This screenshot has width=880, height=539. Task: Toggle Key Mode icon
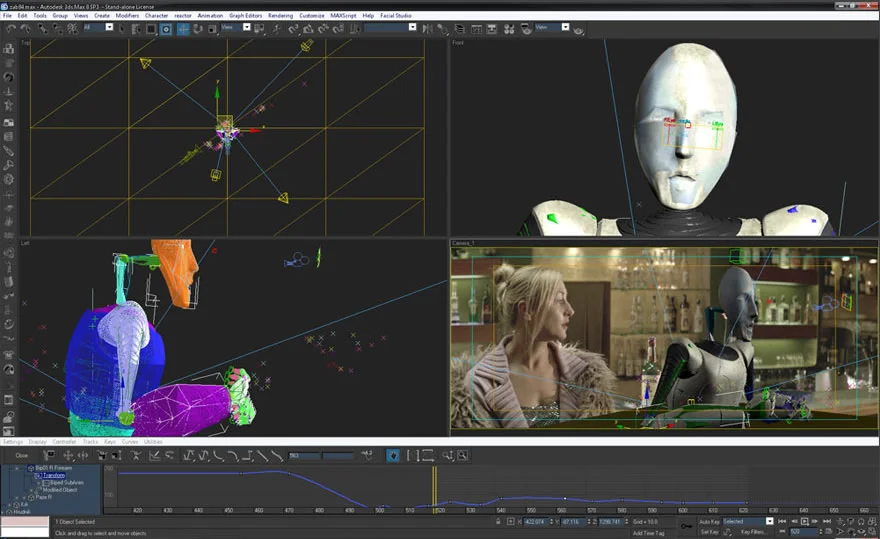click(782, 532)
